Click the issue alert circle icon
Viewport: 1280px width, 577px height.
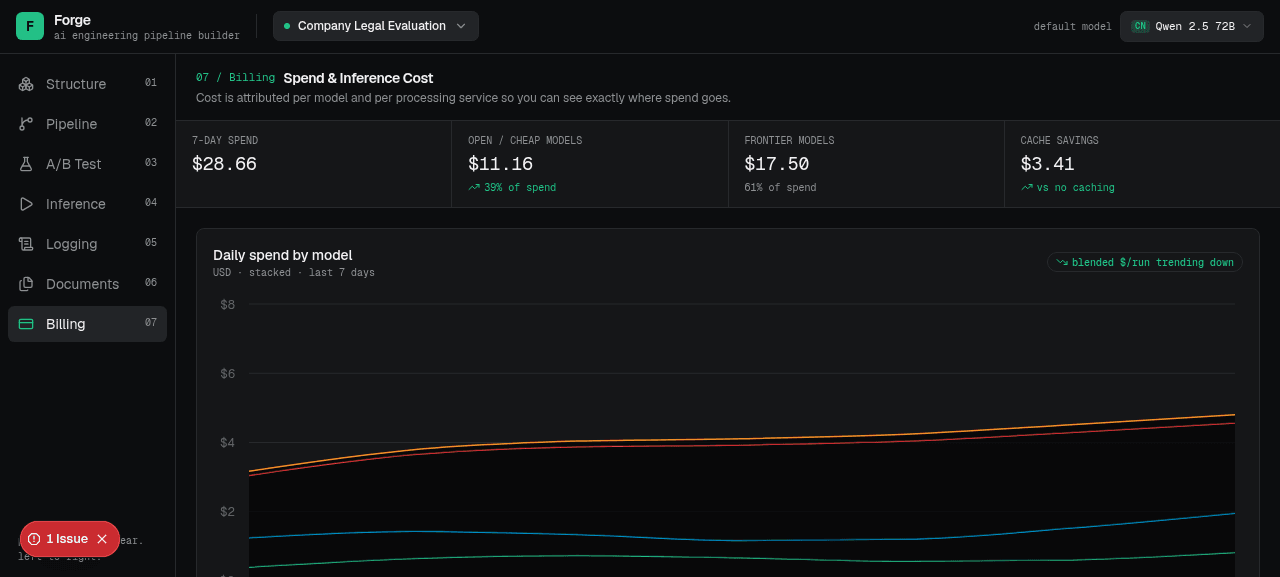point(34,539)
